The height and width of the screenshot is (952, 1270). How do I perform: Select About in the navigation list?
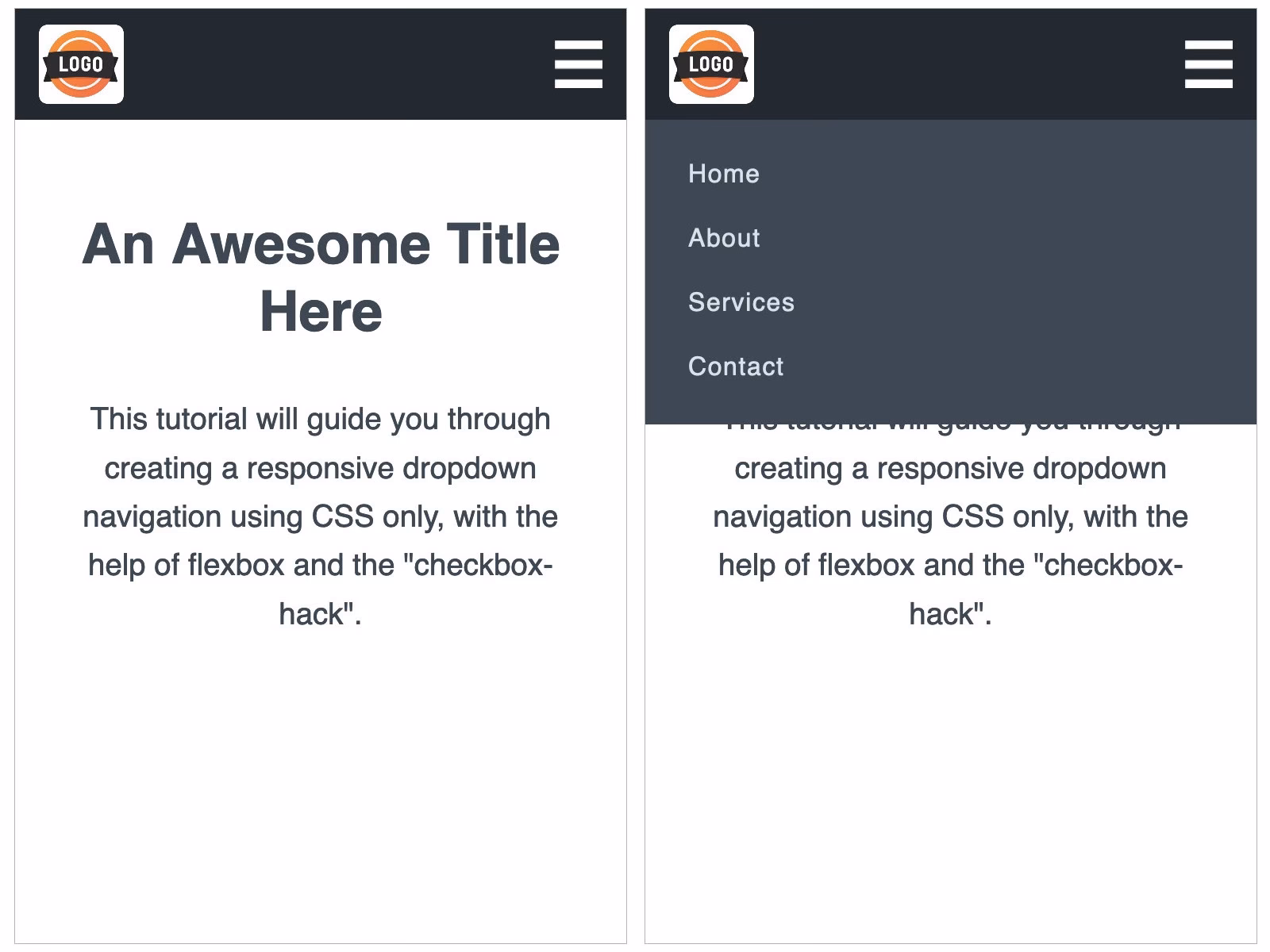(724, 237)
